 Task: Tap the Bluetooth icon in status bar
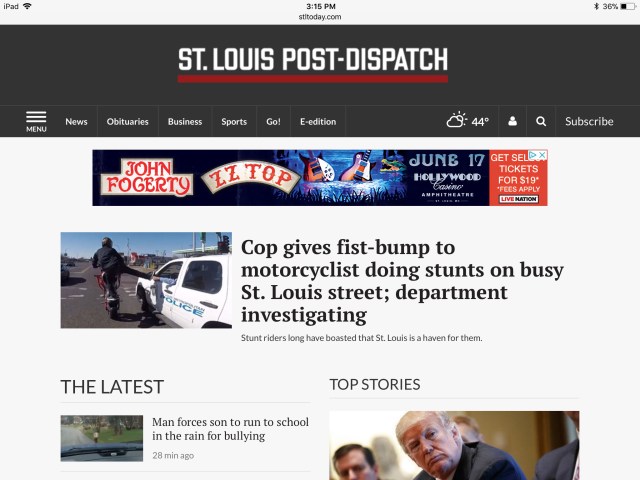click(x=596, y=6)
